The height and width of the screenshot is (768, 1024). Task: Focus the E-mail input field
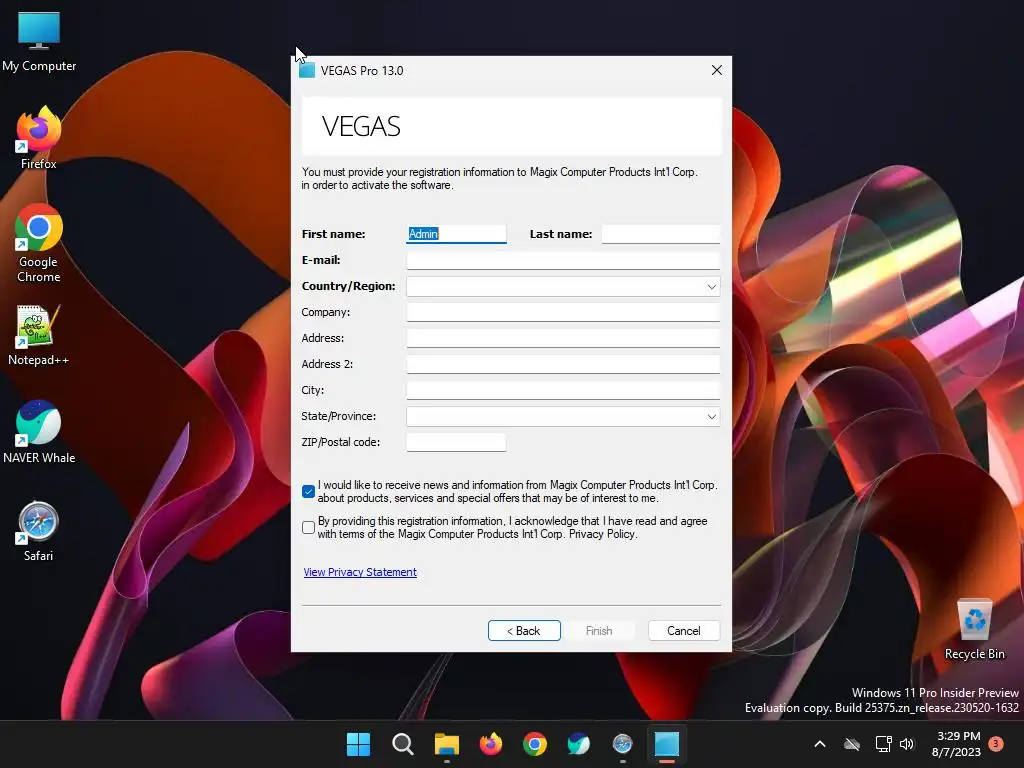pyautogui.click(x=563, y=260)
